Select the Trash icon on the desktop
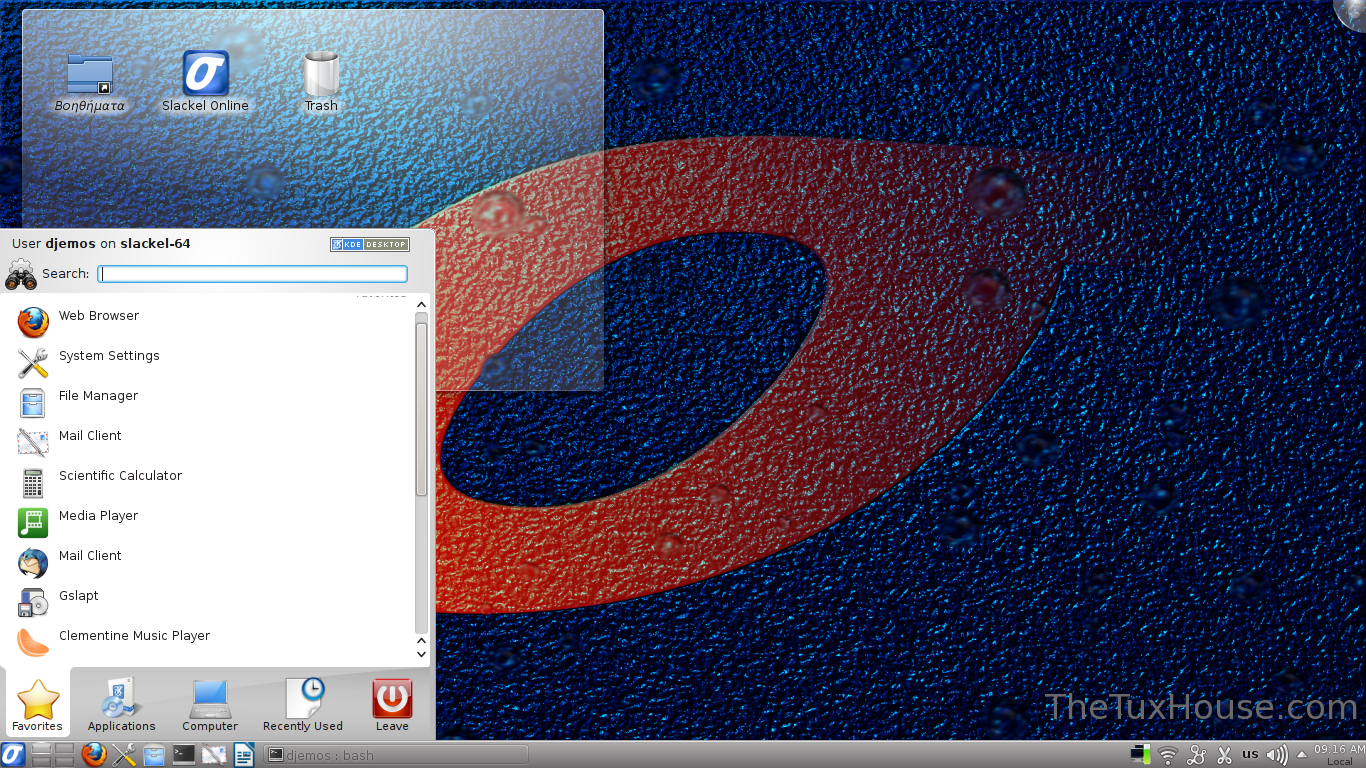This screenshot has height=768, width=1366. click(x=321, y=82)
